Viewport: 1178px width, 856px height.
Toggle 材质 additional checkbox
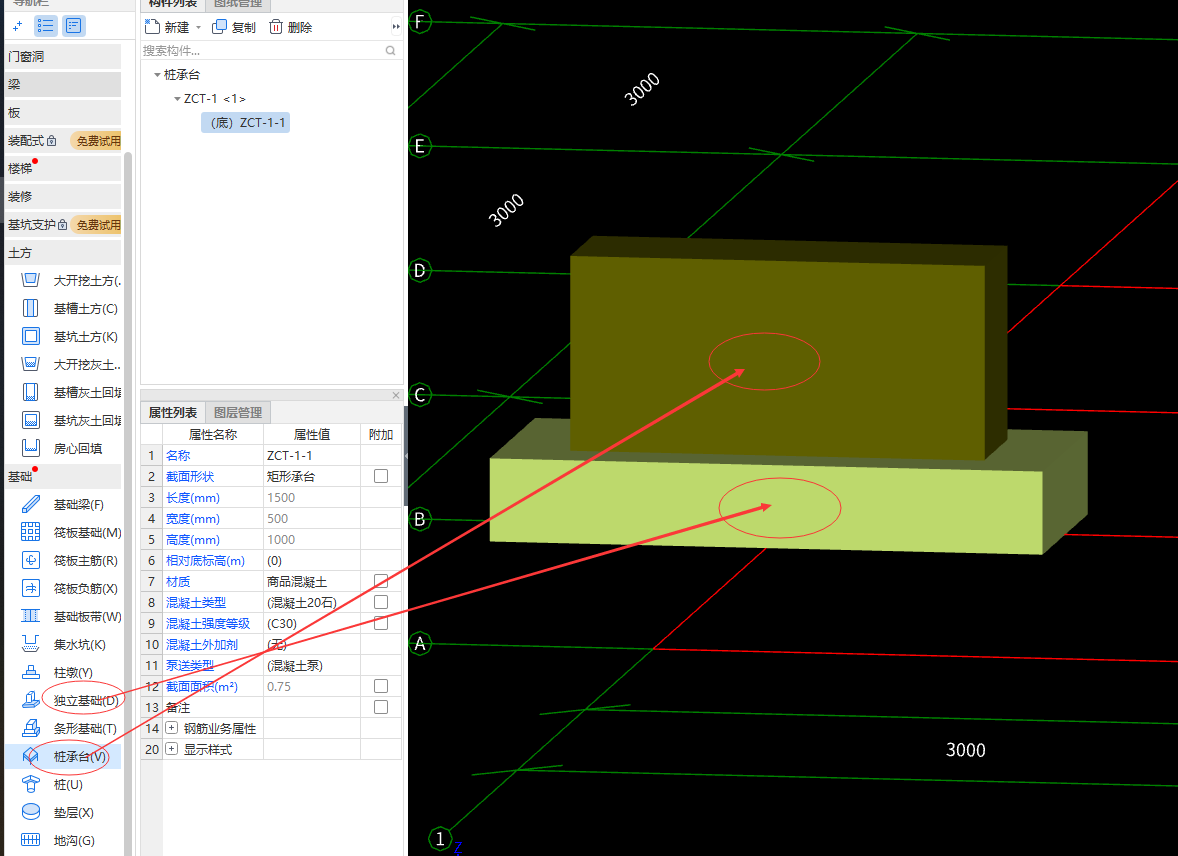tap(381, 581)
